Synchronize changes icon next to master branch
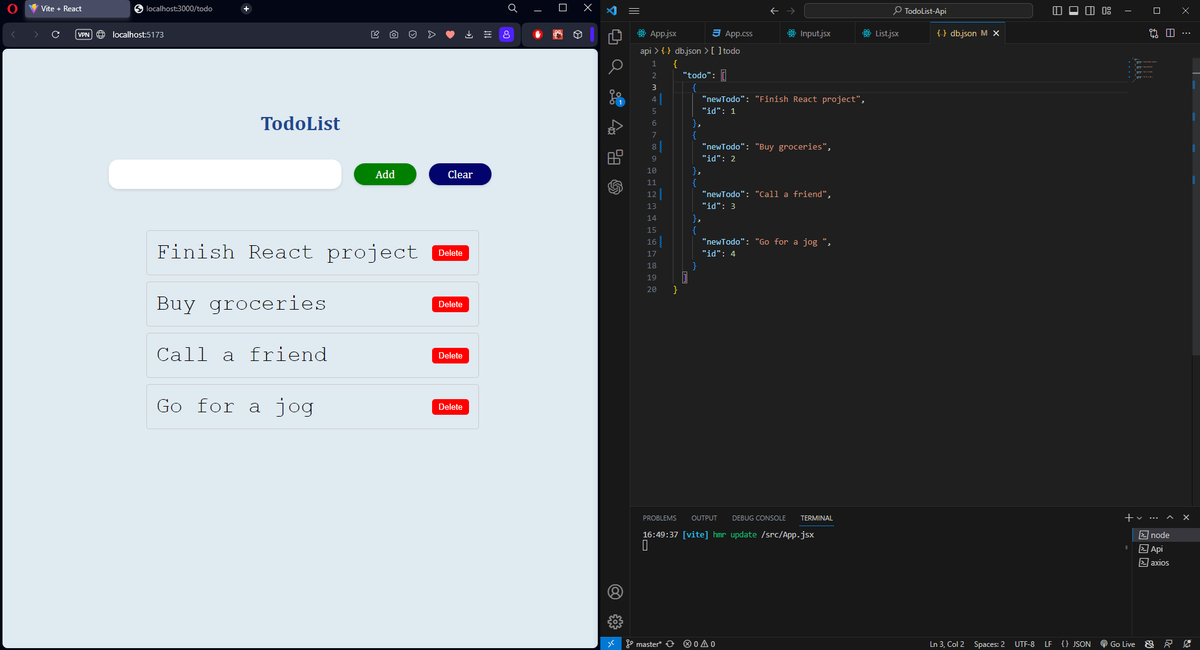The image size is (1200, 650). pos(669,643)
